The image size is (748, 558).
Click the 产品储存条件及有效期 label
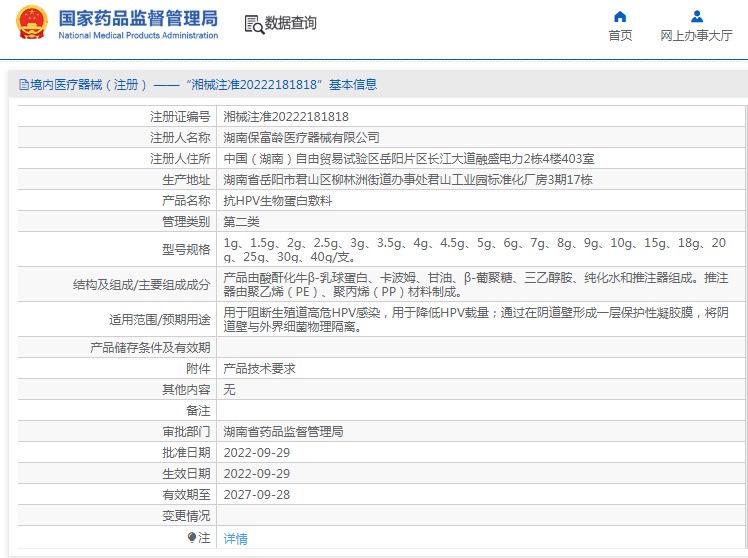tap(150, 348)
